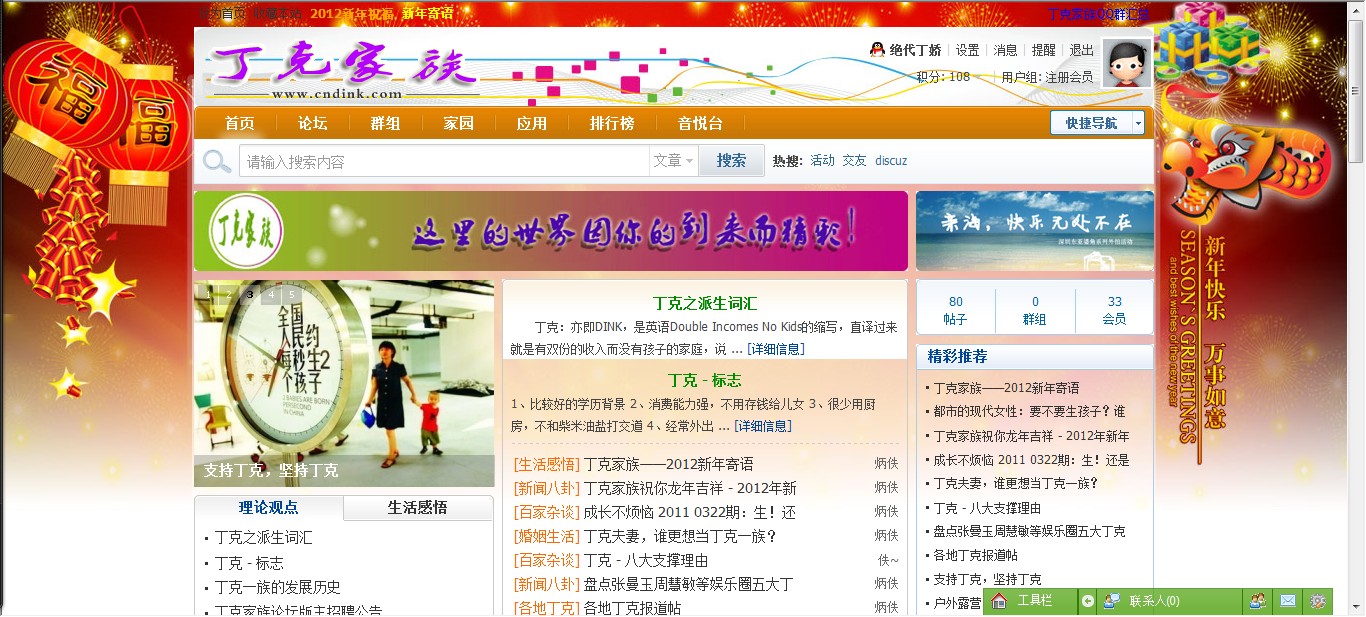Open 消息 in the user menu

pos(1005,50)
